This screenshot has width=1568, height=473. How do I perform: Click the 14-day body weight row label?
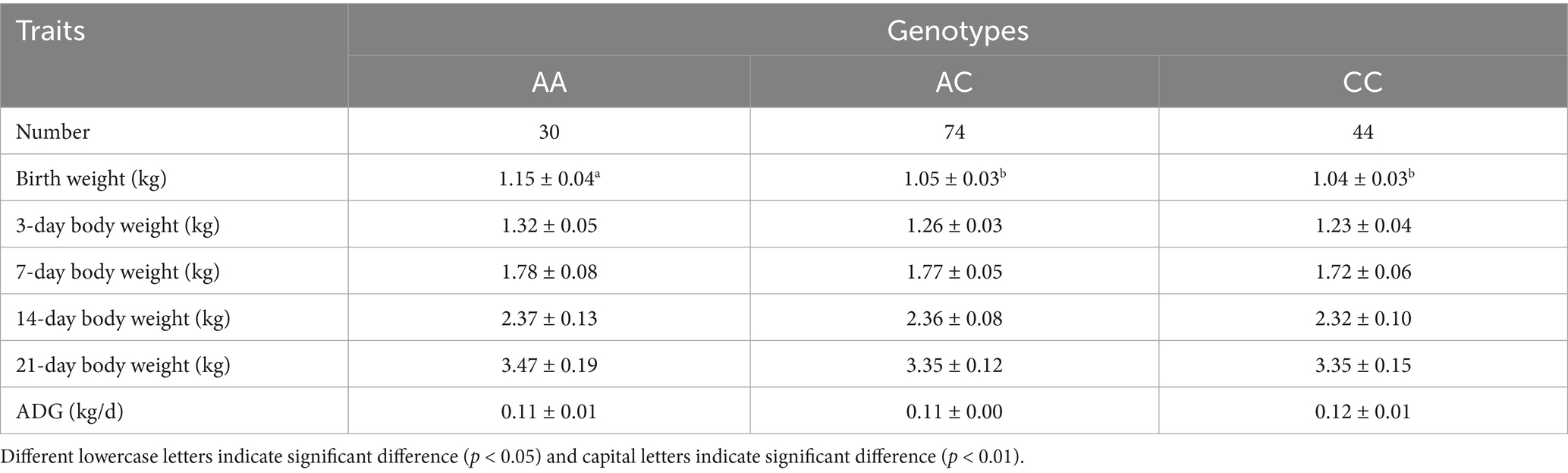(x=123, y=318)
